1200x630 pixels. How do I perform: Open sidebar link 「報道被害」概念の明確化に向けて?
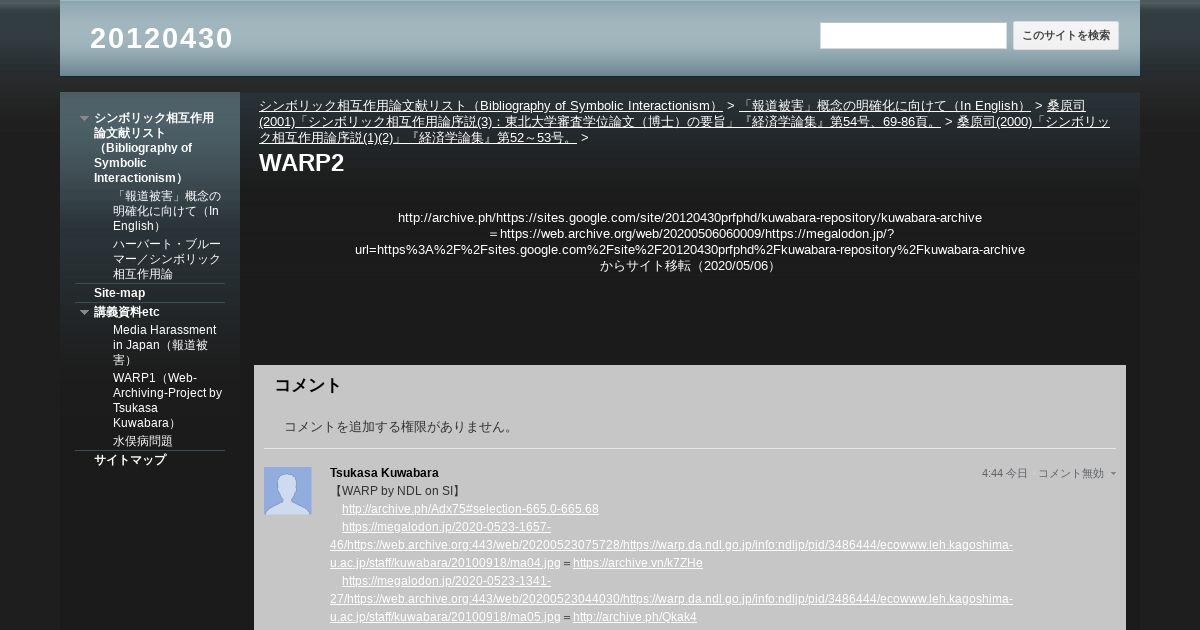(167, 211)
